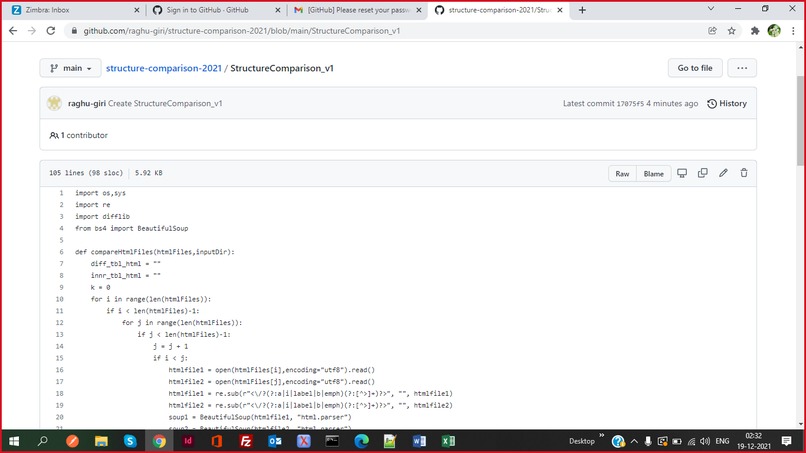
Task: Click the address bar URL
Action: tap(242, 31)
